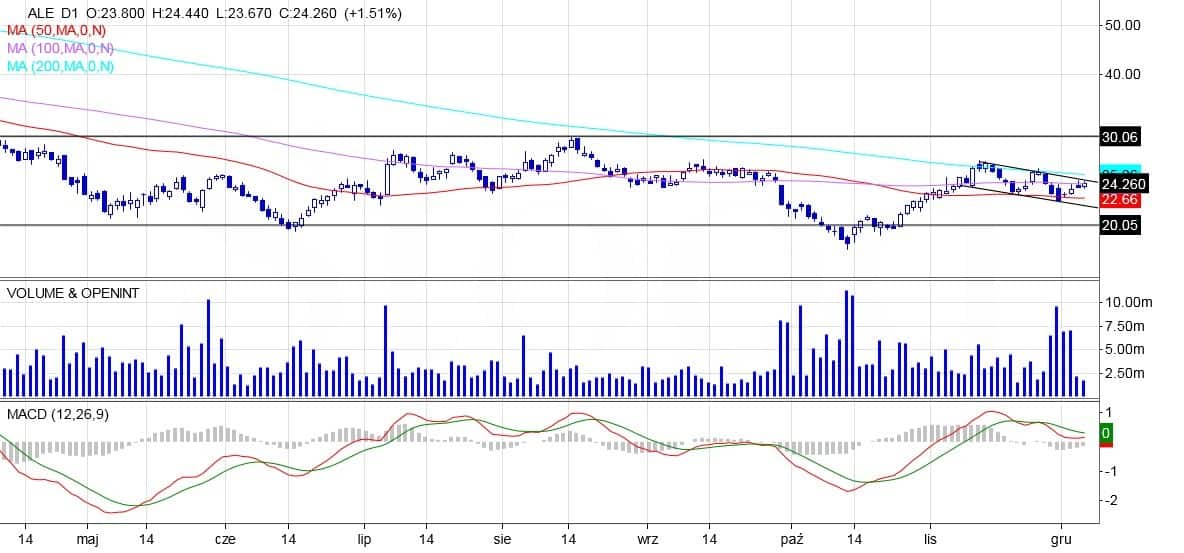
Task: Click the 'wrz' month on time axis
Action: [648, 539]
